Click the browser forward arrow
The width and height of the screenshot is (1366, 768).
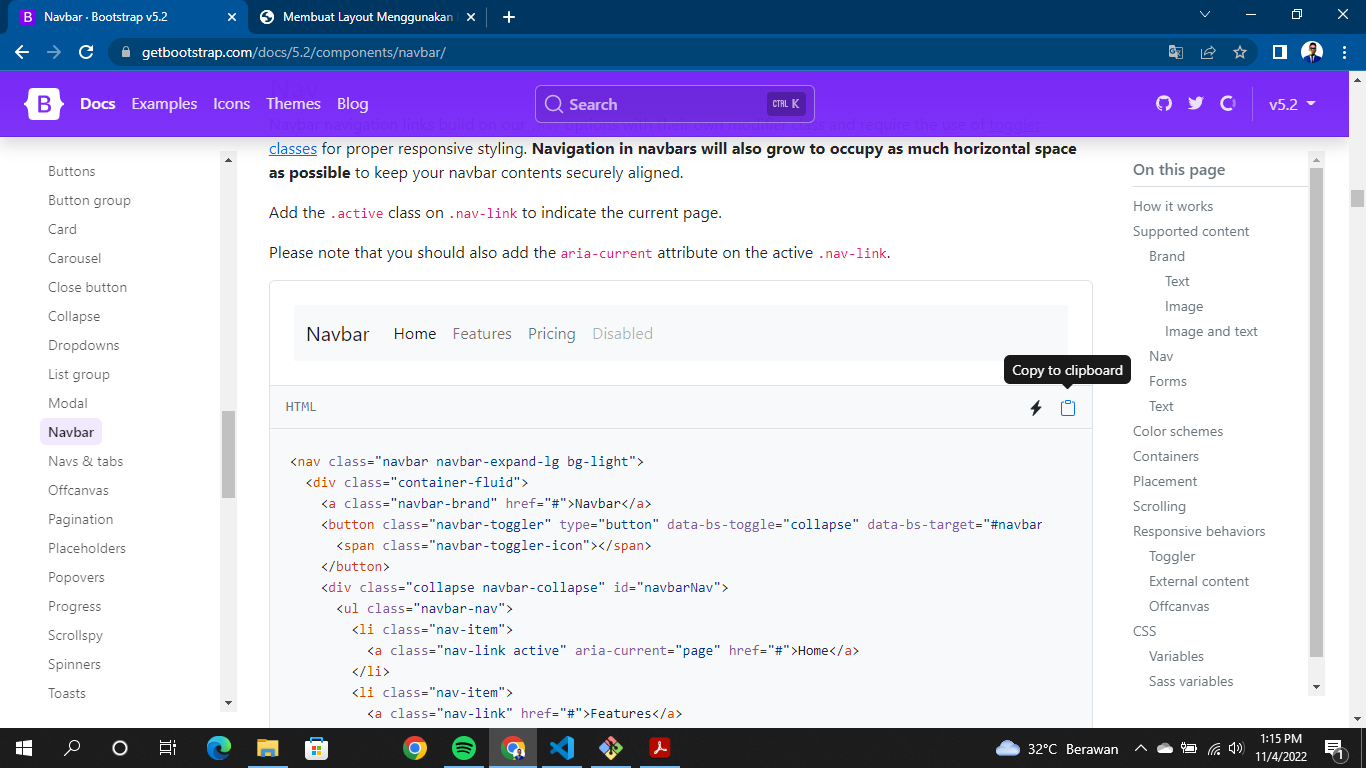[x=54, y=52]
